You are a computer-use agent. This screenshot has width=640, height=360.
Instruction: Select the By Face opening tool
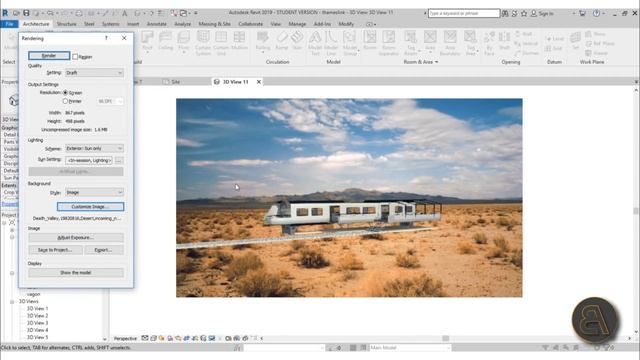click(x=489, y=43)
